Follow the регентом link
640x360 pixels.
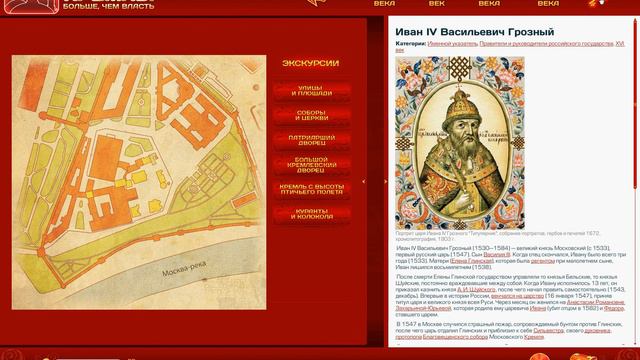(x=542, y=261)
